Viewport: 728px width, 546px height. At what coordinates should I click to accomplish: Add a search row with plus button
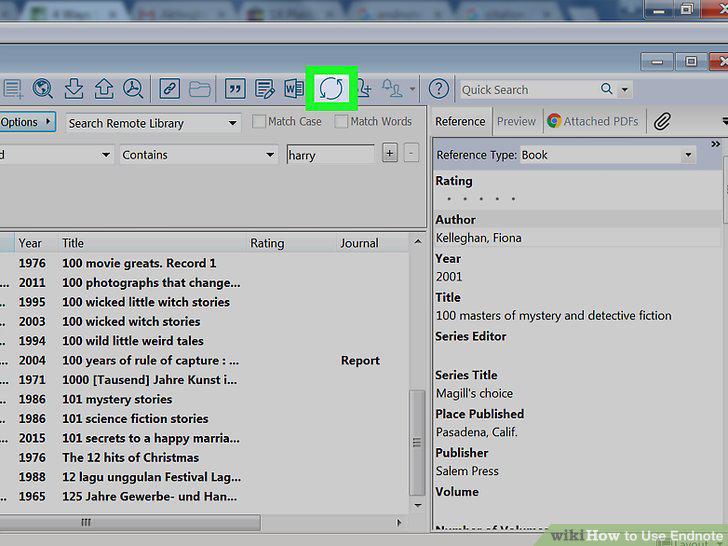click(x=390, y=153)
